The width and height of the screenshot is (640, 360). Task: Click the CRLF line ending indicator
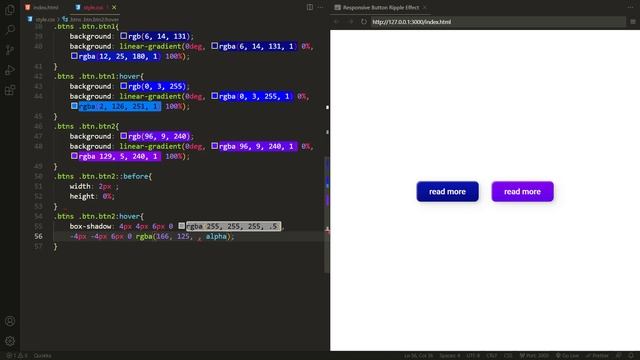491,356
